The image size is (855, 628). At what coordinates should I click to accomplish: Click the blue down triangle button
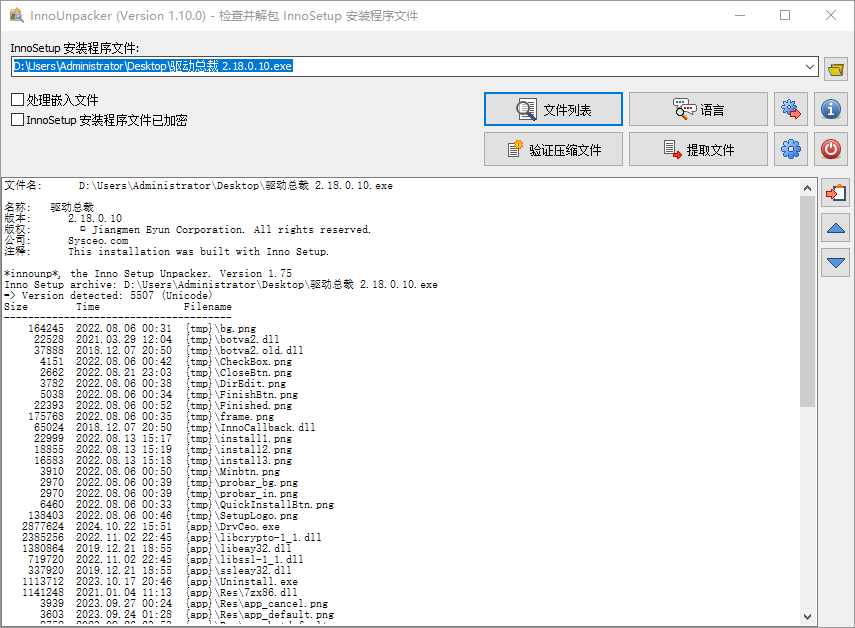coord(836,264)
